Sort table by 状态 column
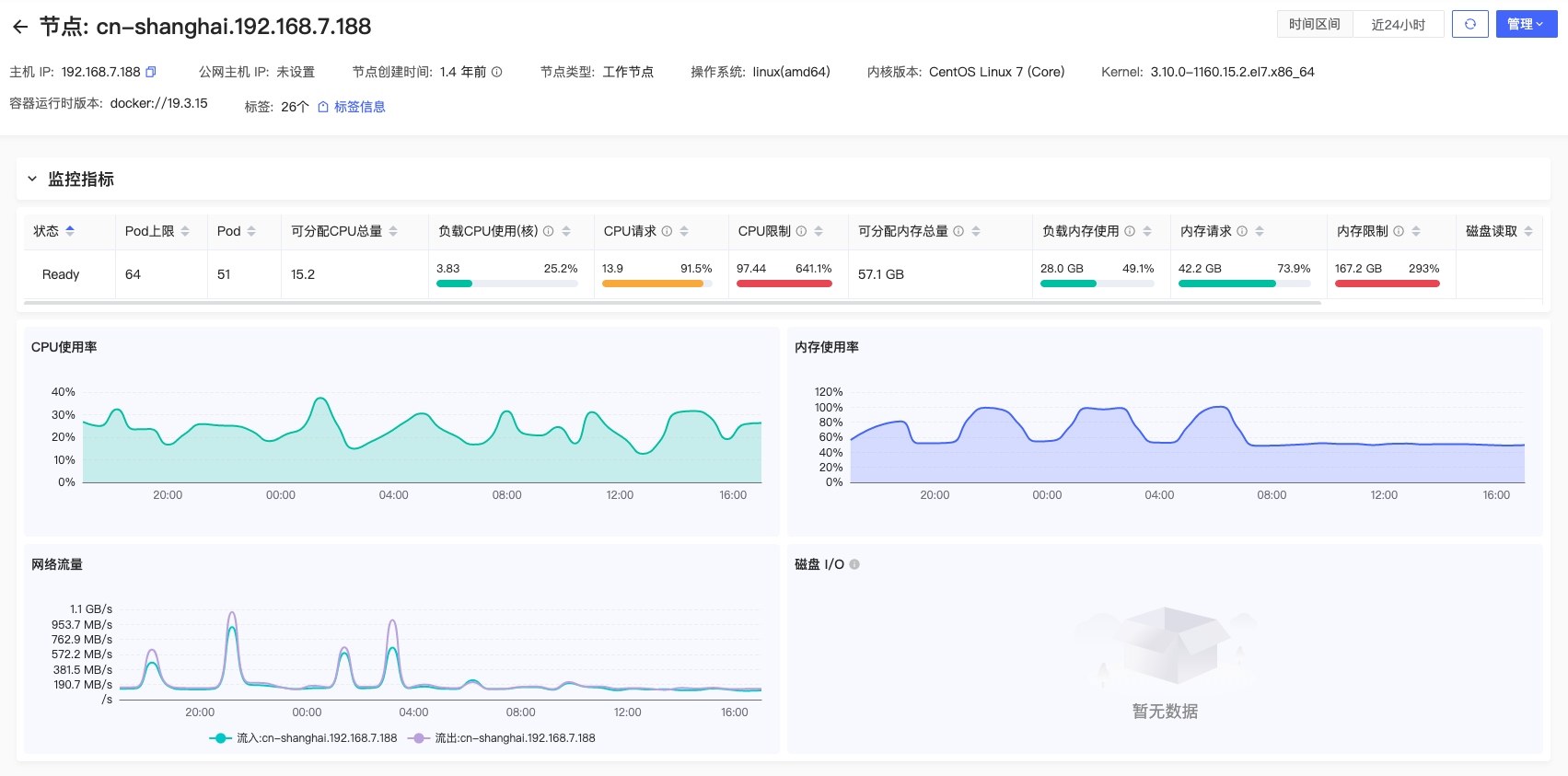Image resolution: width=1568 pixels, height=776 pixels. pyautogui.click(x=70, y=231)
